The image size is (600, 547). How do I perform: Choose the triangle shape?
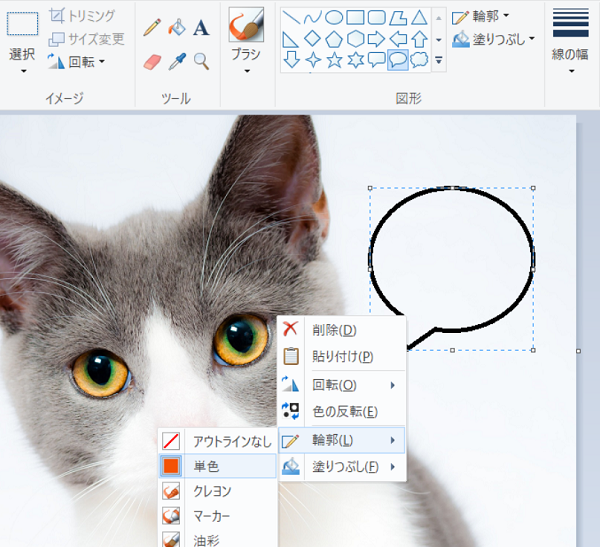click(x=419, y=18)
